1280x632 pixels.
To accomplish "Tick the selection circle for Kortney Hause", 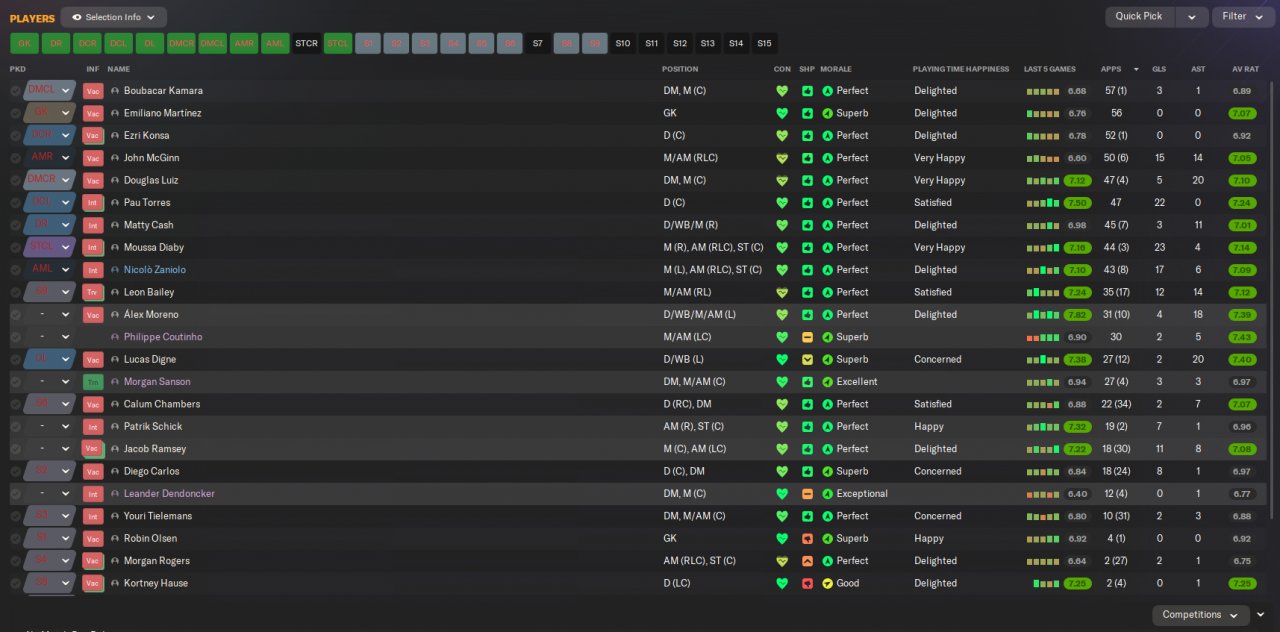I will pos(15,583).
